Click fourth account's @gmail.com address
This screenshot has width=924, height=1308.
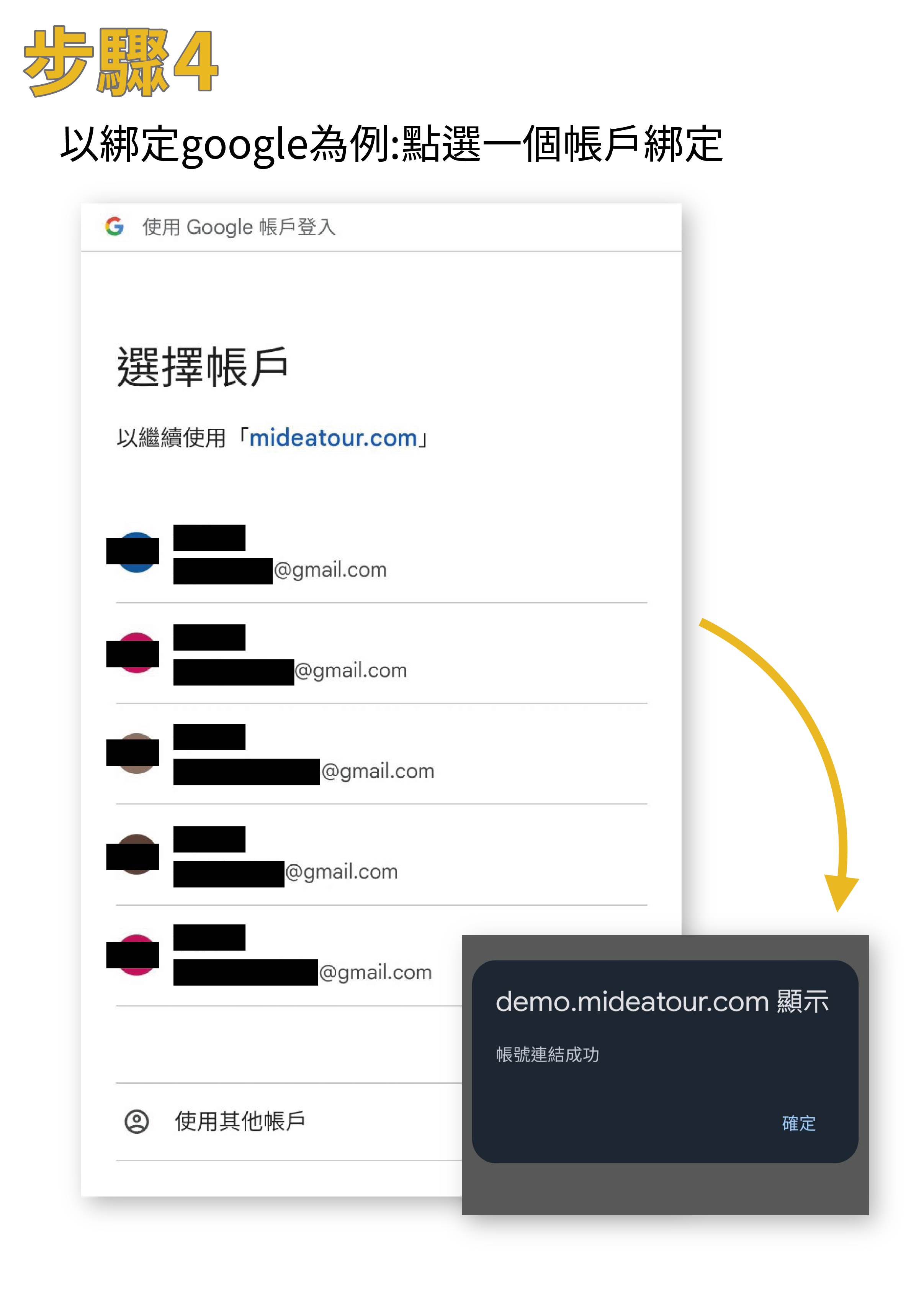pyautogui.click(x=341, y=872)
